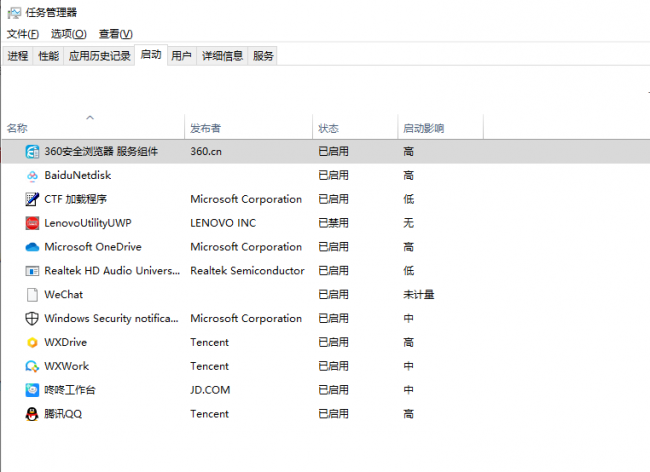Click Tencent publisher in the 腾讯QQ row
Screen dimensions: 650x472
(x=209, y=414)
